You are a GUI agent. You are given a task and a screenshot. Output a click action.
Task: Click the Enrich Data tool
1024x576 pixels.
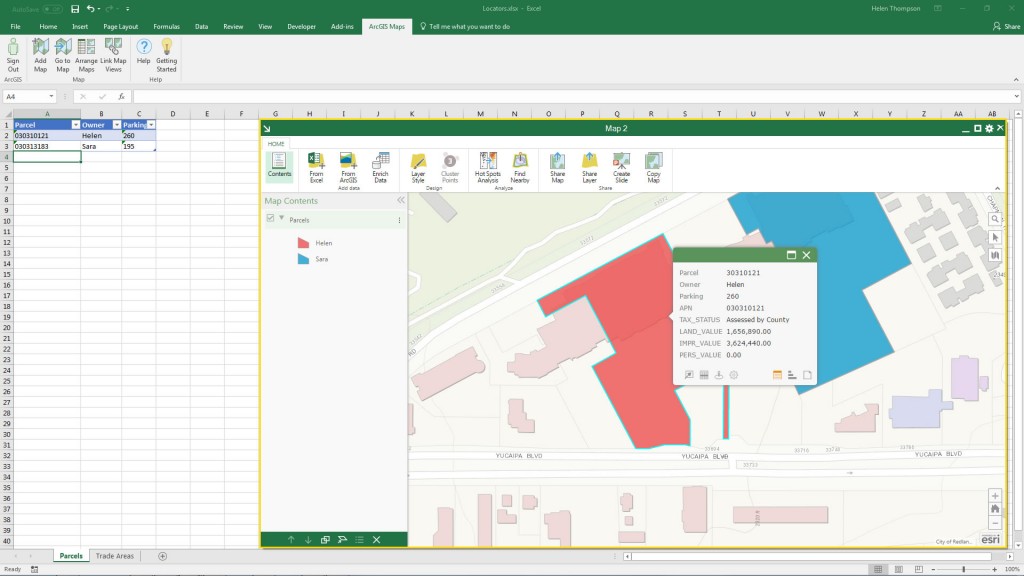coord(380,168)
